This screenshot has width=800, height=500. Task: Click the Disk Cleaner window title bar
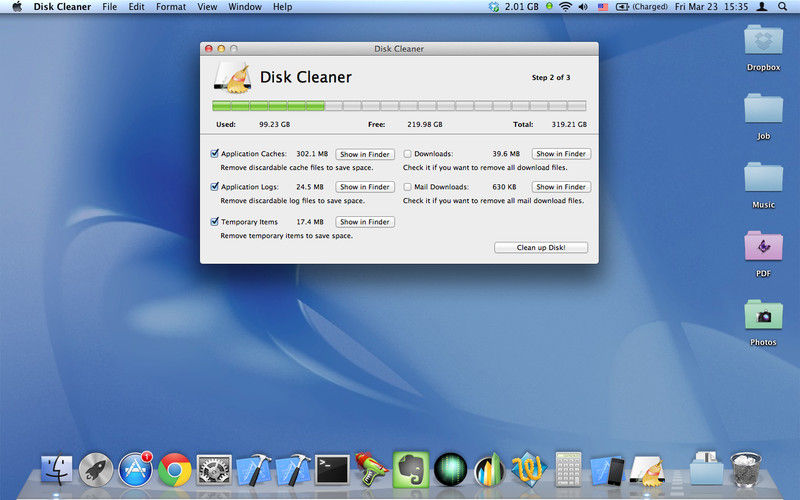[x=399, y=48]
